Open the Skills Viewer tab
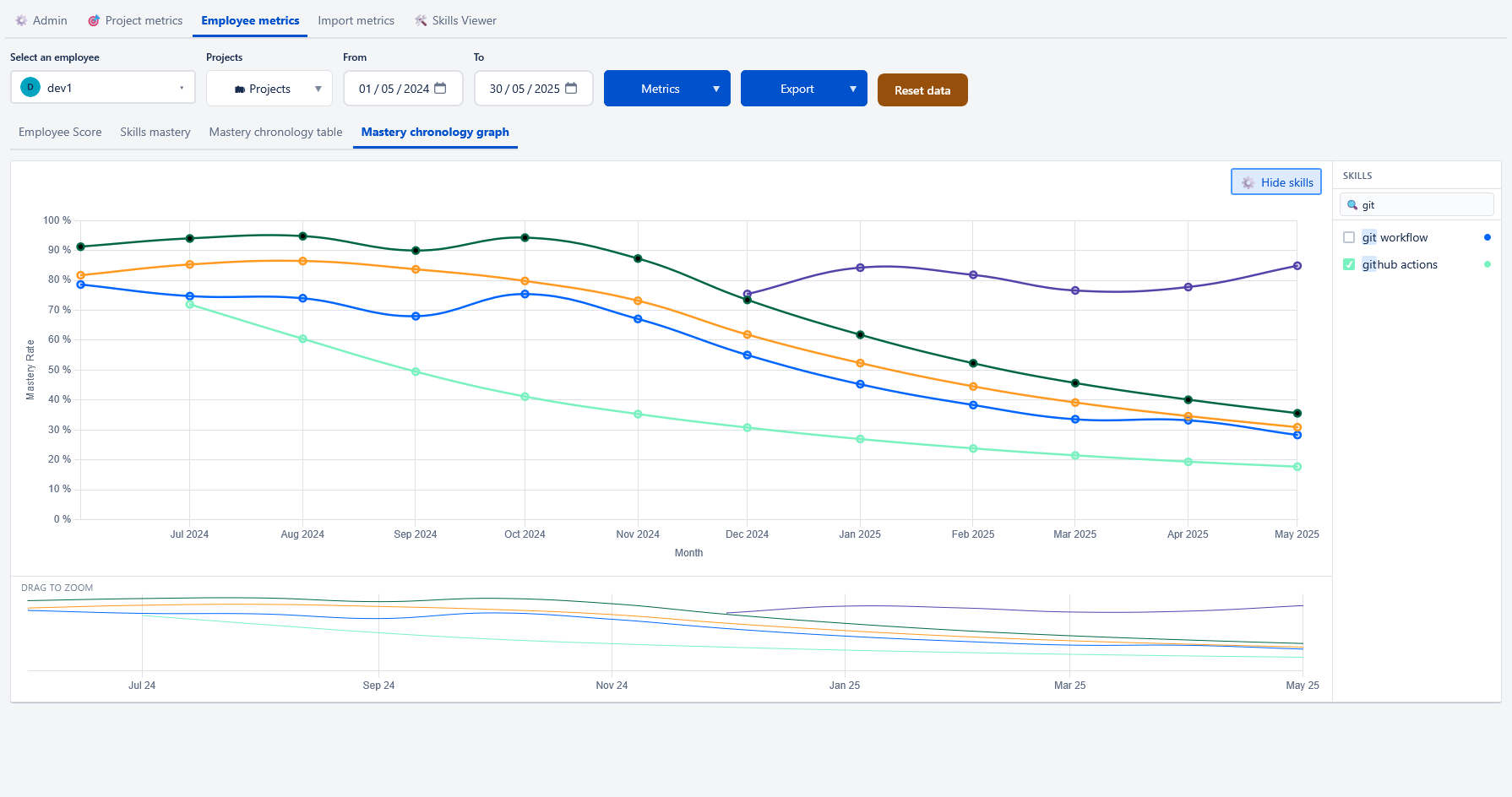This screenshot has width=1512, height=797. coord(455,20)
